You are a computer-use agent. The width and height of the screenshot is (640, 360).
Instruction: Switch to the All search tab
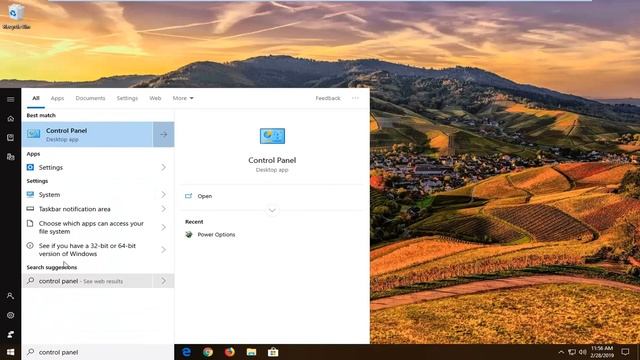click(x=36, y=98)
